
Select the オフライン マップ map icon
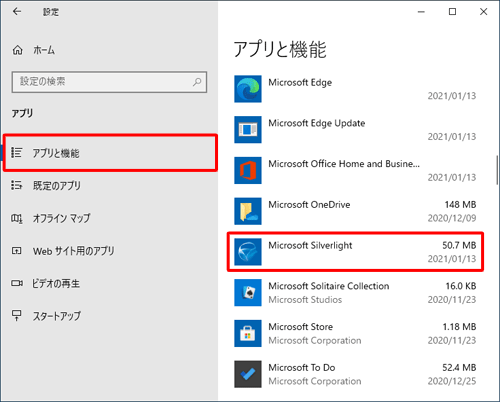pos(17,218)
